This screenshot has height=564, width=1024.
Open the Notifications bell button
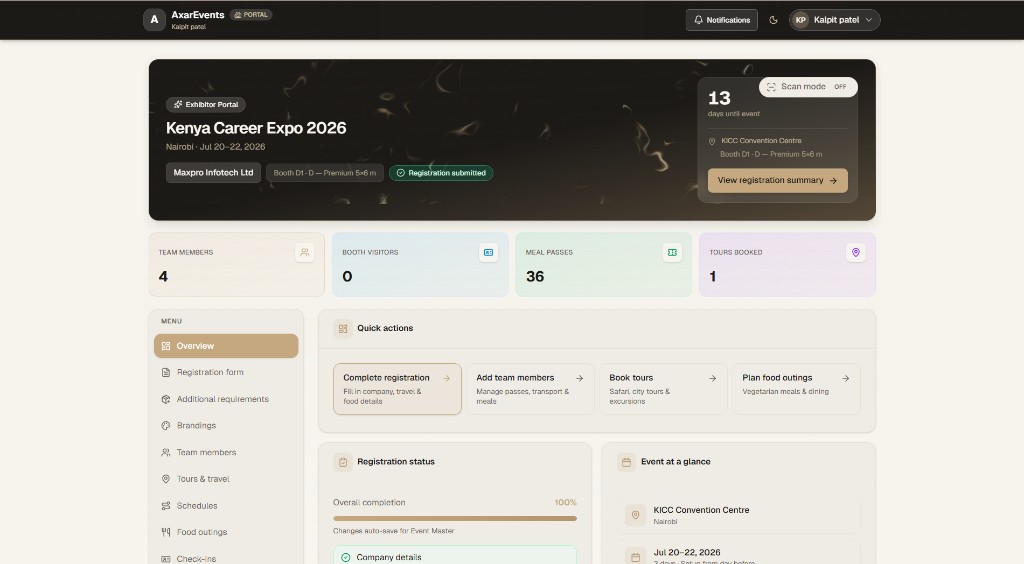[x=722, y=20]
